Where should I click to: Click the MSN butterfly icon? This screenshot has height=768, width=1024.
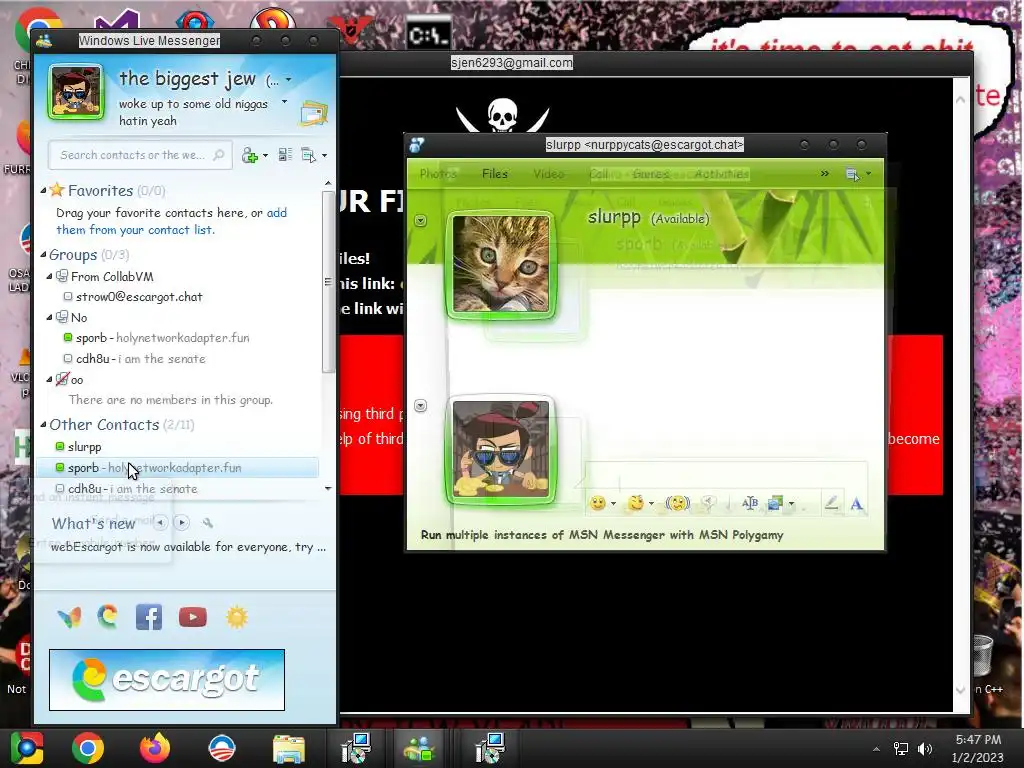point(69,617)
